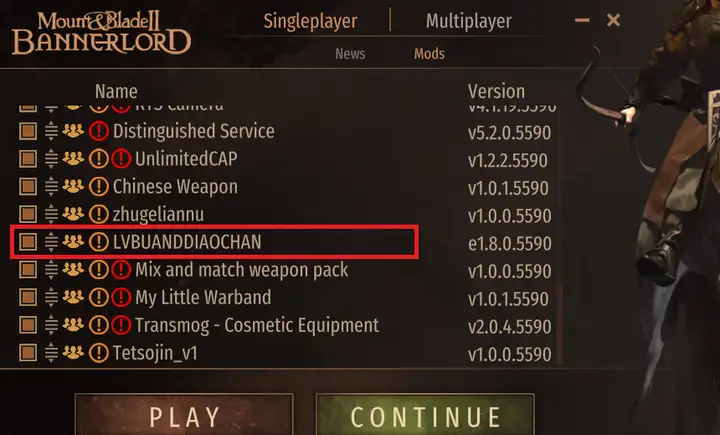
Task: Start the game with the PLAY button
Action: pos(185,415)
